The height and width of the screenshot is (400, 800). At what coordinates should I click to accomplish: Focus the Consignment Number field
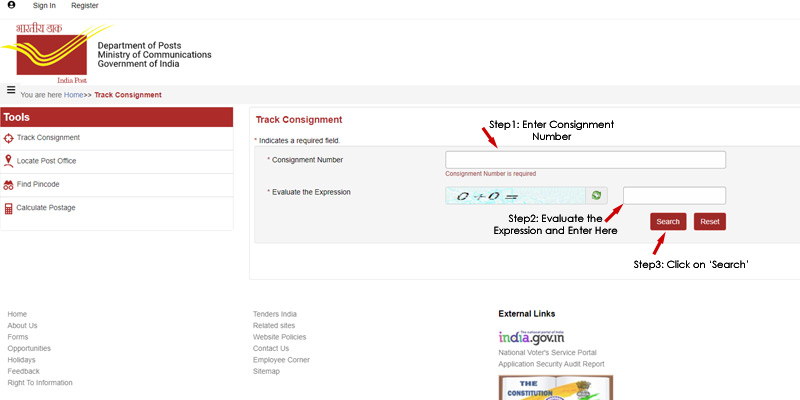coord(585,160)
